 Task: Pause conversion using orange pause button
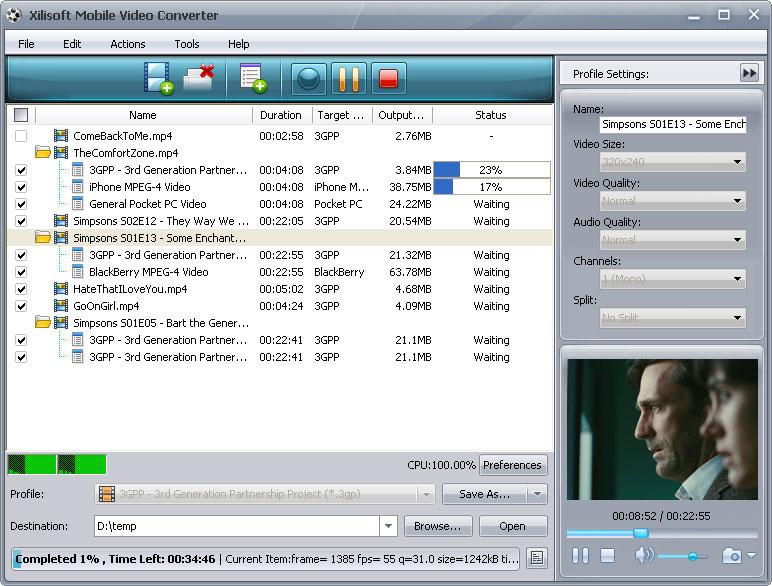pyautogui.click(x=349, y=78)
